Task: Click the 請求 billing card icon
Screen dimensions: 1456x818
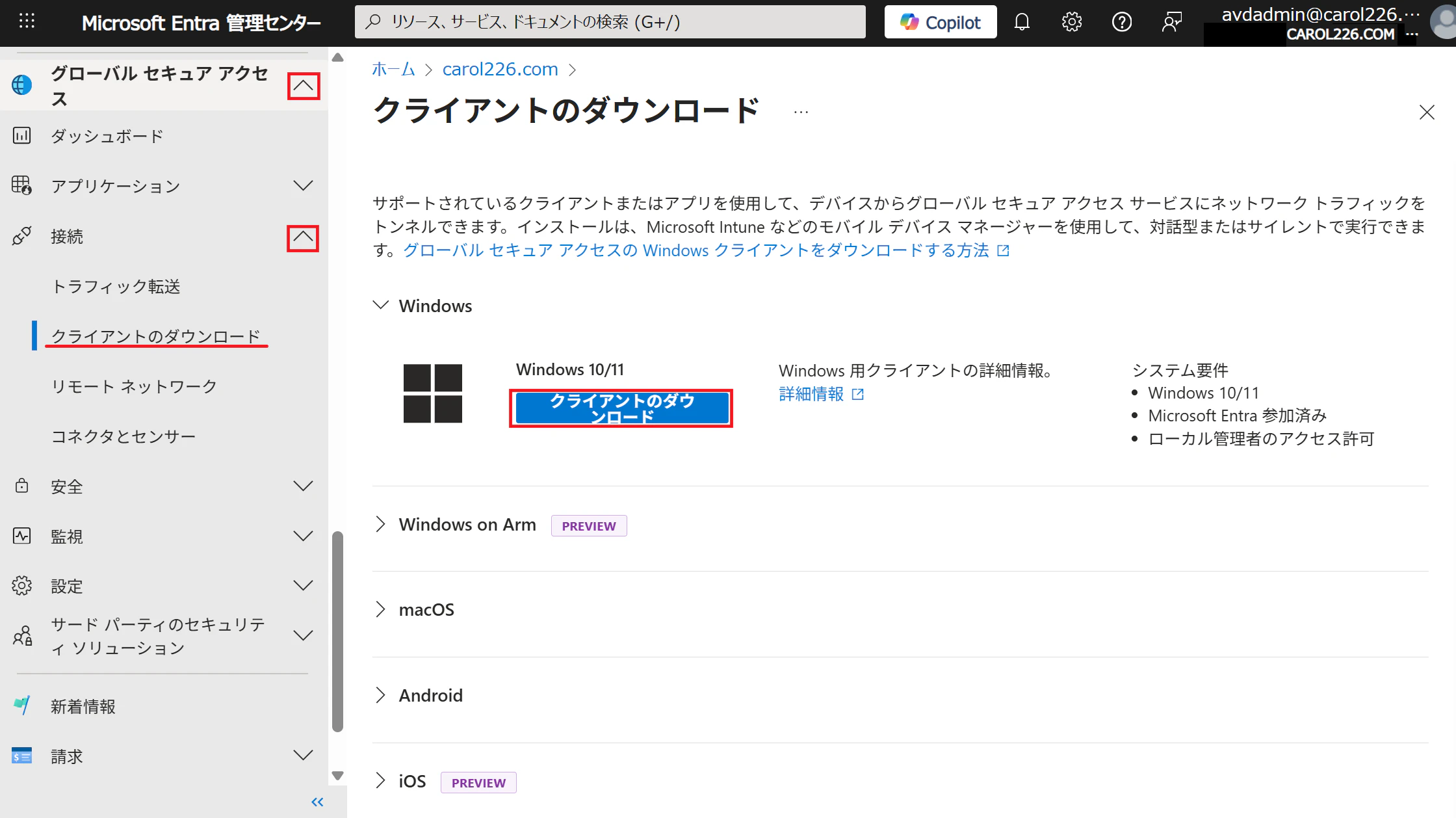Action: (x=21, y=756)
